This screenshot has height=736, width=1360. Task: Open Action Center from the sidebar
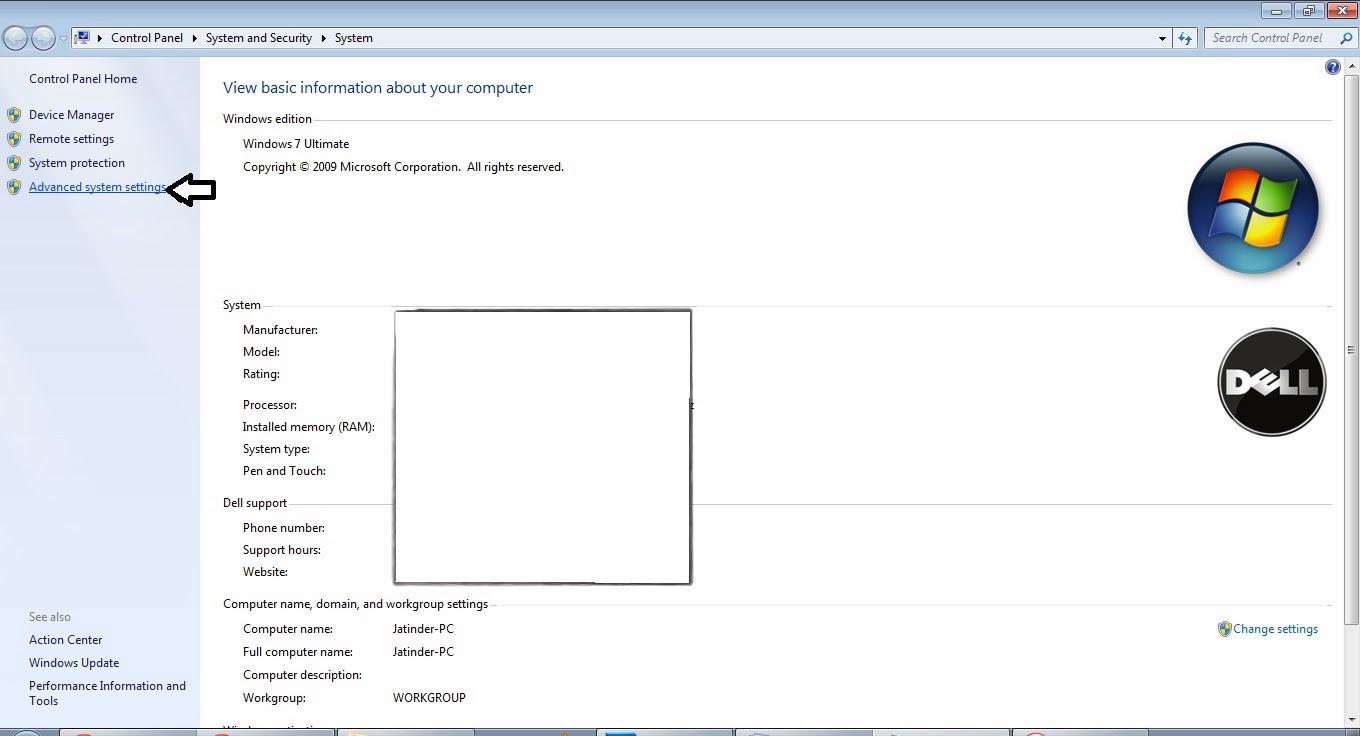65,639
